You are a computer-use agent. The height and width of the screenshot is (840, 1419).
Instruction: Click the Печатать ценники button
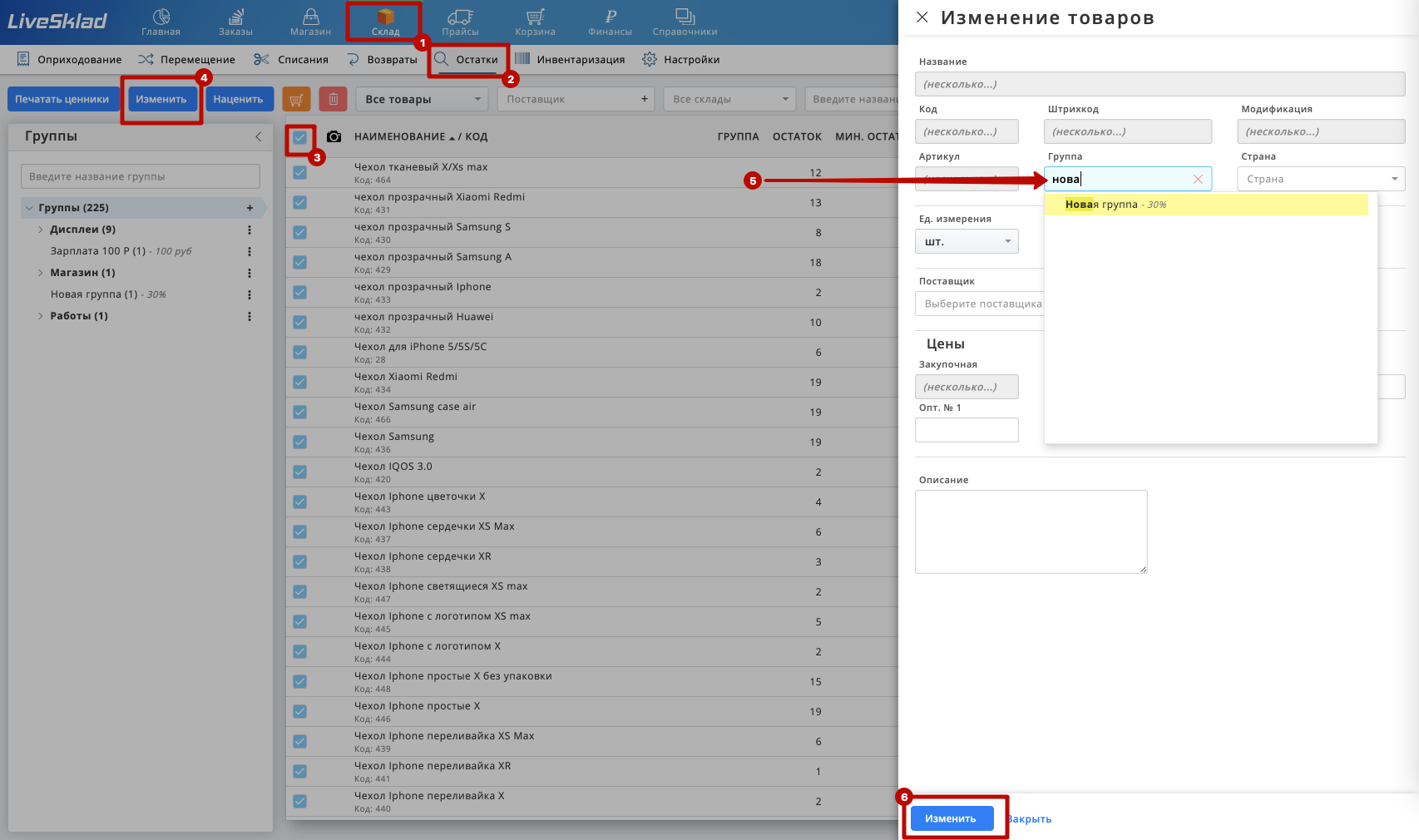(x=62, y=99)
